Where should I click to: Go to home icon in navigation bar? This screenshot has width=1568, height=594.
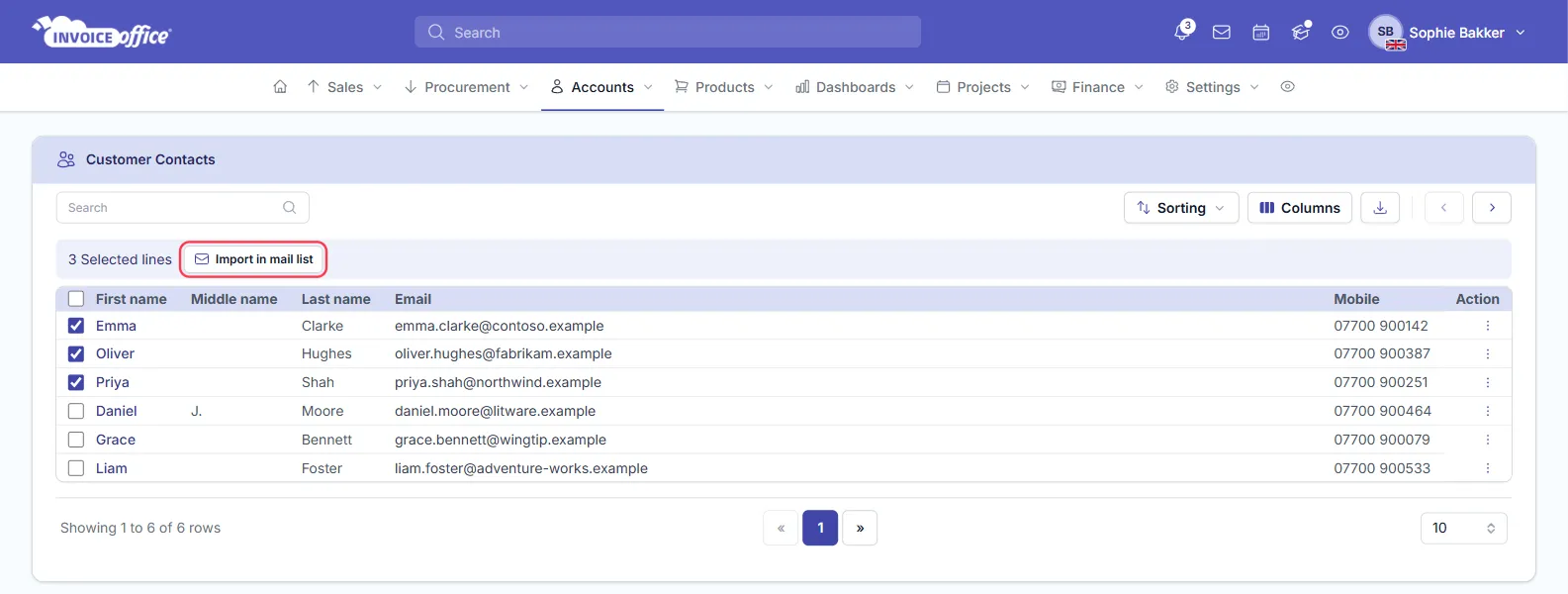point(280,87)
